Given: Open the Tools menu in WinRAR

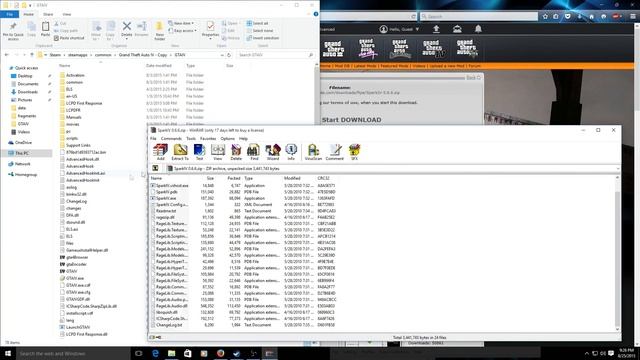Looking at the screenshot, I should (x=191, y=139).
